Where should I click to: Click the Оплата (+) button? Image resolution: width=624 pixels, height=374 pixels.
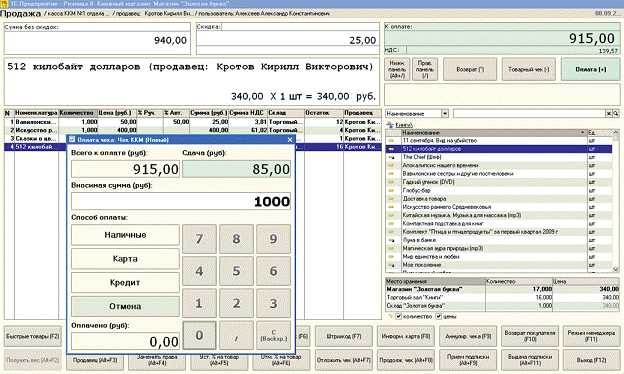(591, 70)
